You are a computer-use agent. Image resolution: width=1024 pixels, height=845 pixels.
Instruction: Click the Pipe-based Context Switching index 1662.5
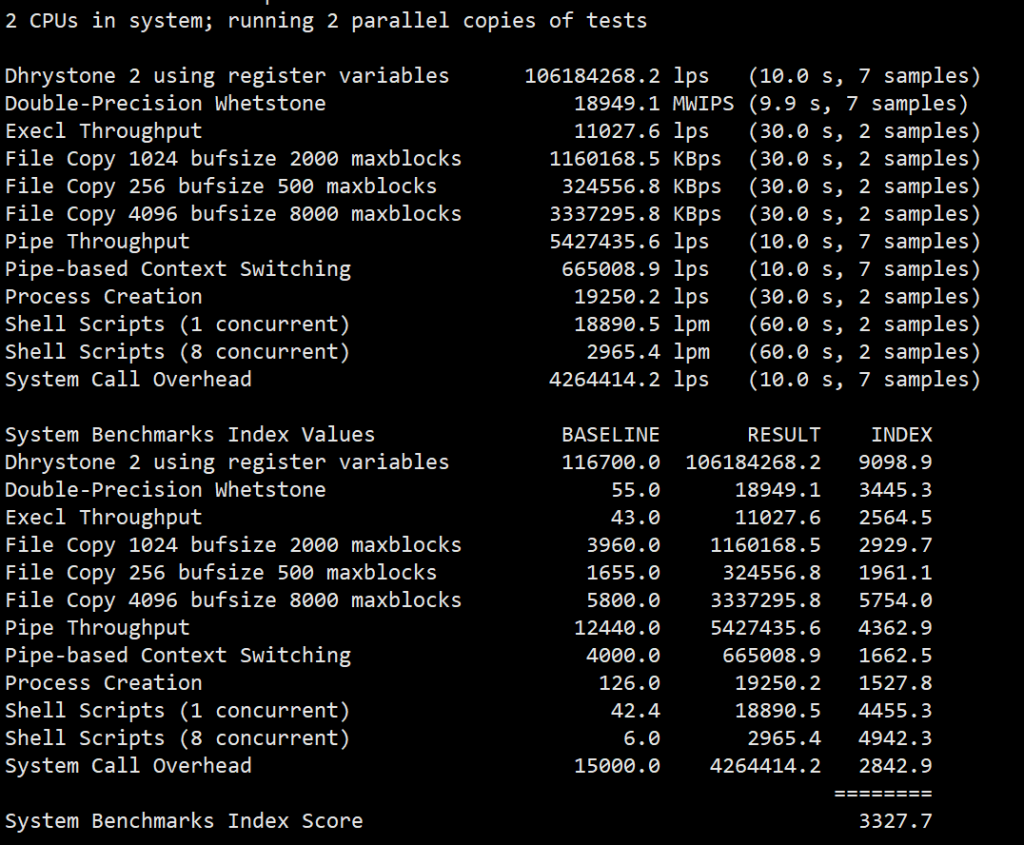[895, 655]
